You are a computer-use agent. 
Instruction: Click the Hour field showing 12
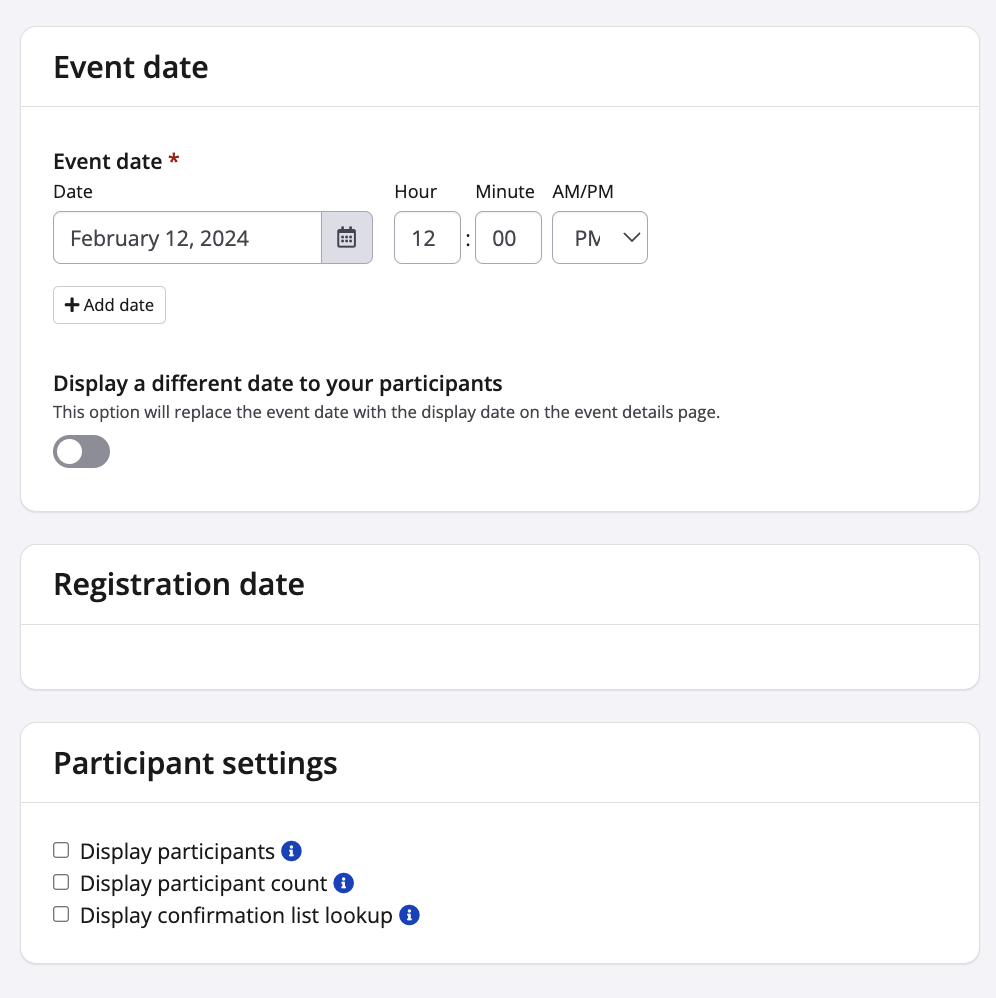427,238
